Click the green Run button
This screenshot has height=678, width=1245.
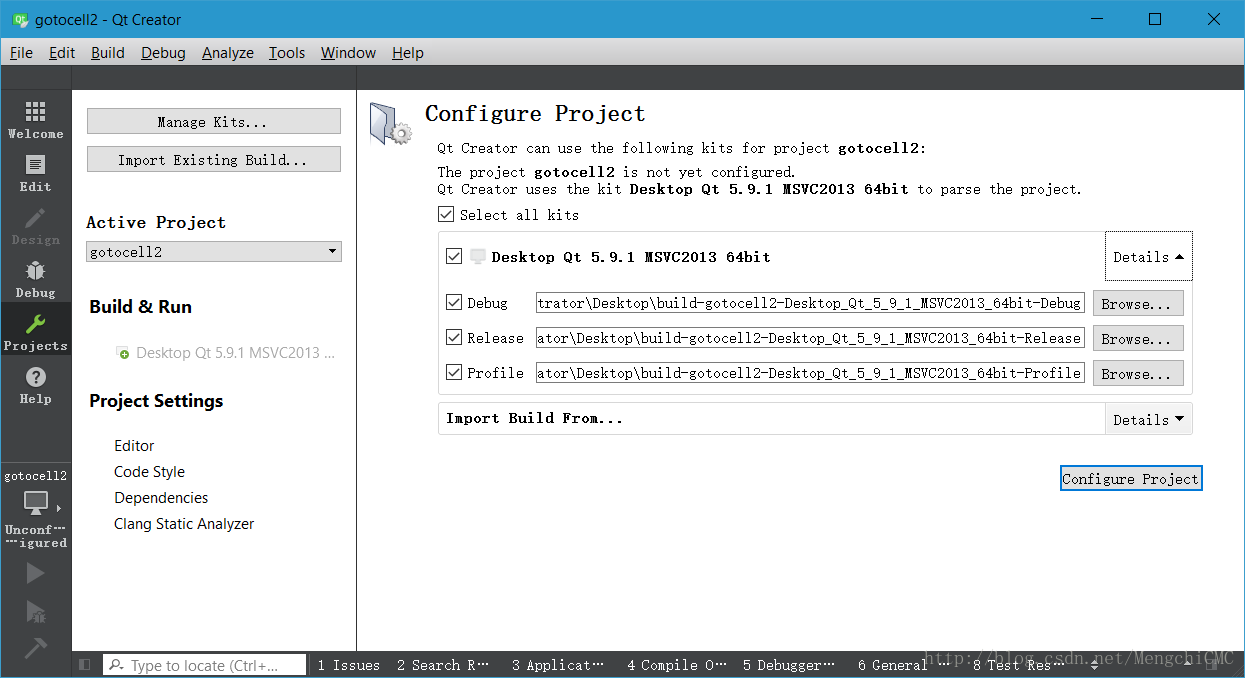(x=35, y=573)
